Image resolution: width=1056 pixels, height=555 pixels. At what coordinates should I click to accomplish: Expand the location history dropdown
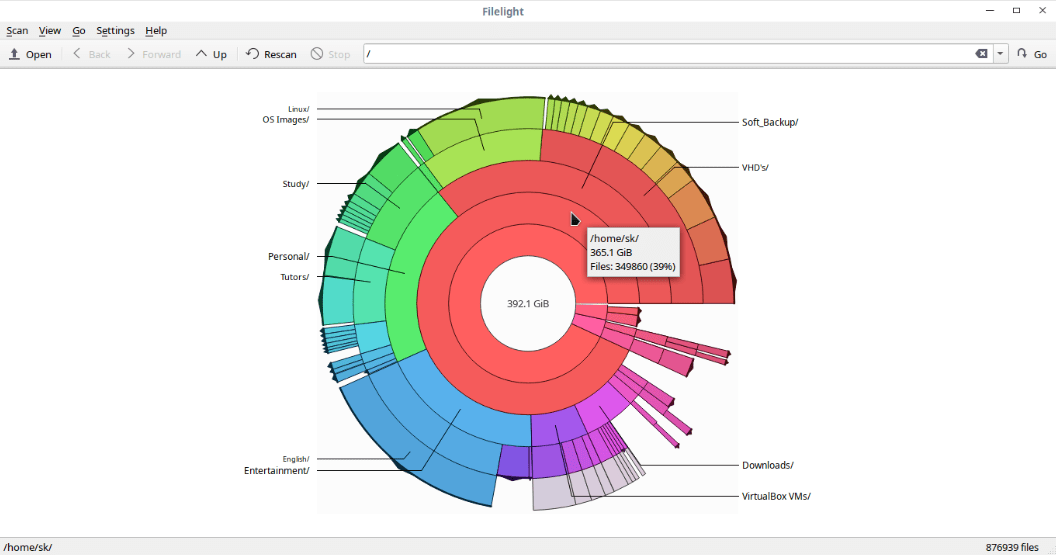1001,54
